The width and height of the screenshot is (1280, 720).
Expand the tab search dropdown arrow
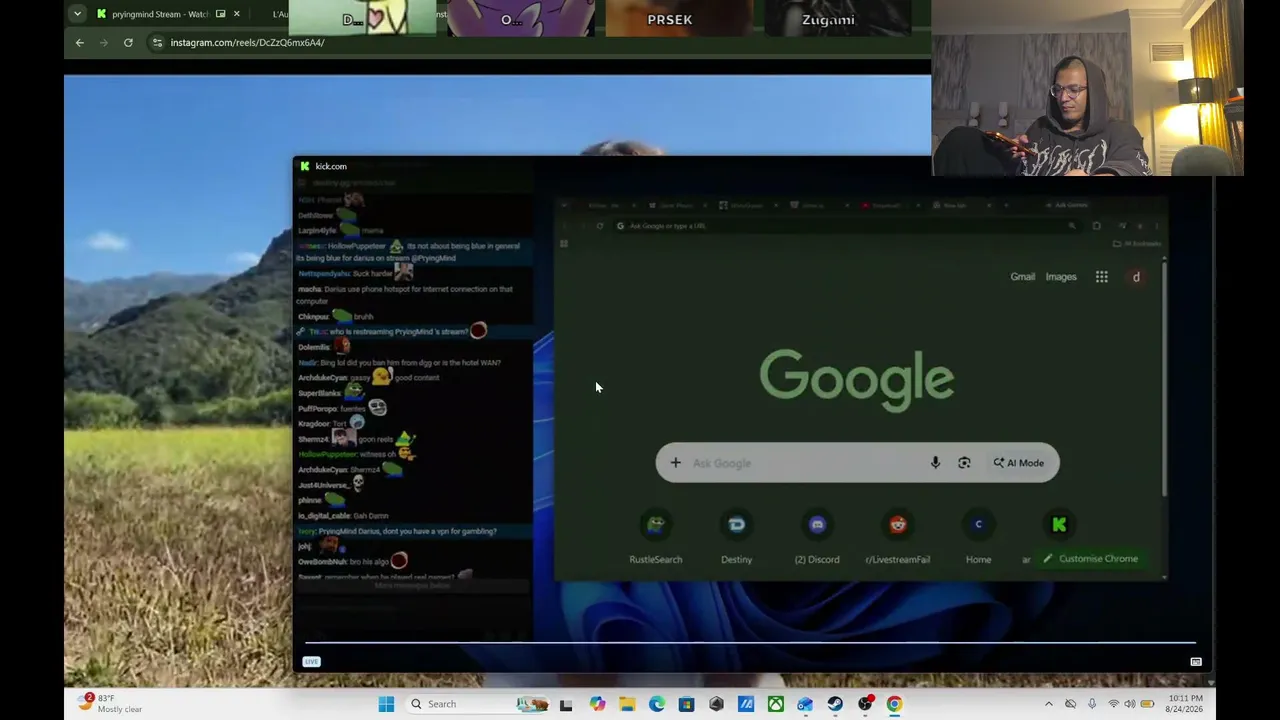coord(77,14)
